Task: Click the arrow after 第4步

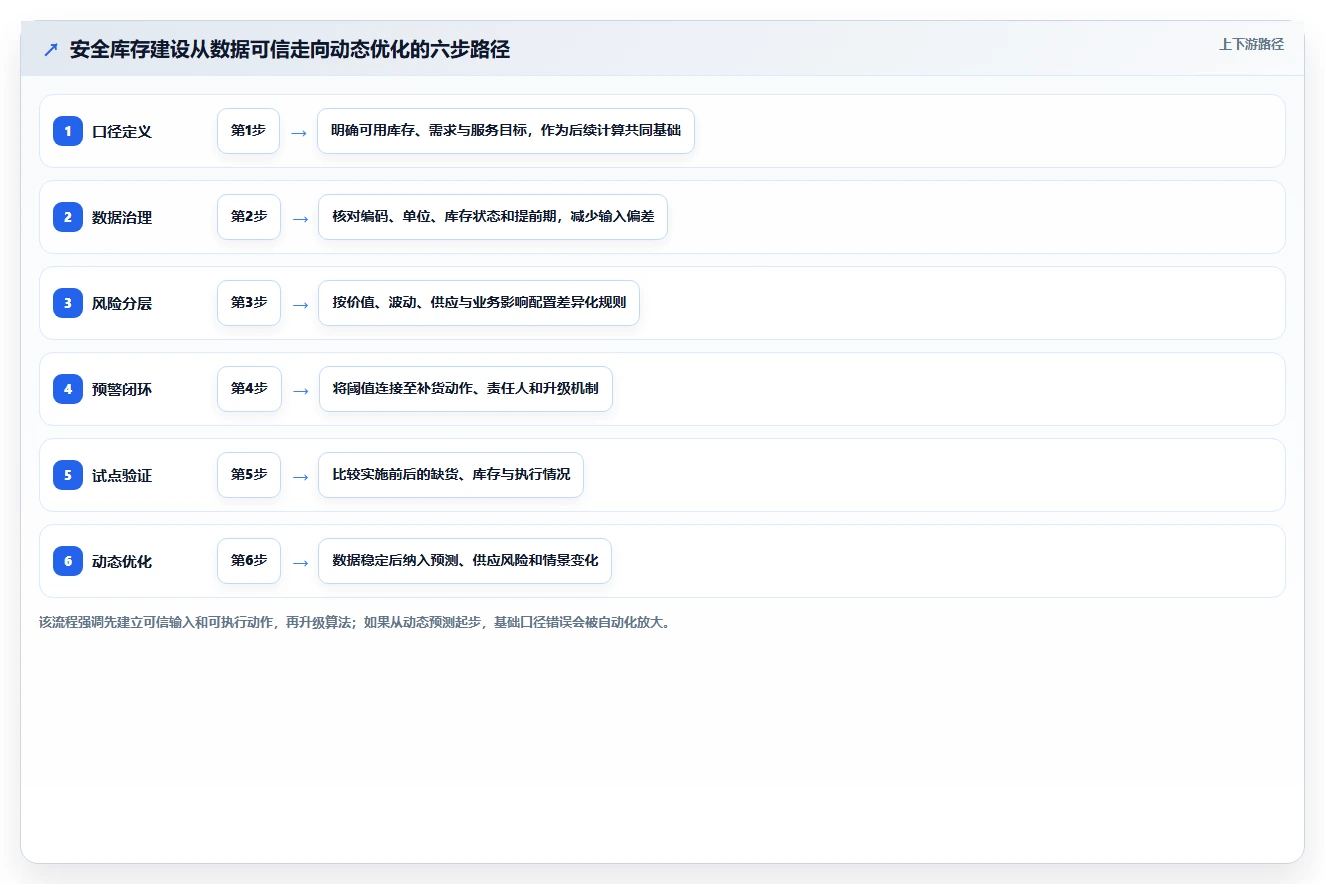Action: 300,390
